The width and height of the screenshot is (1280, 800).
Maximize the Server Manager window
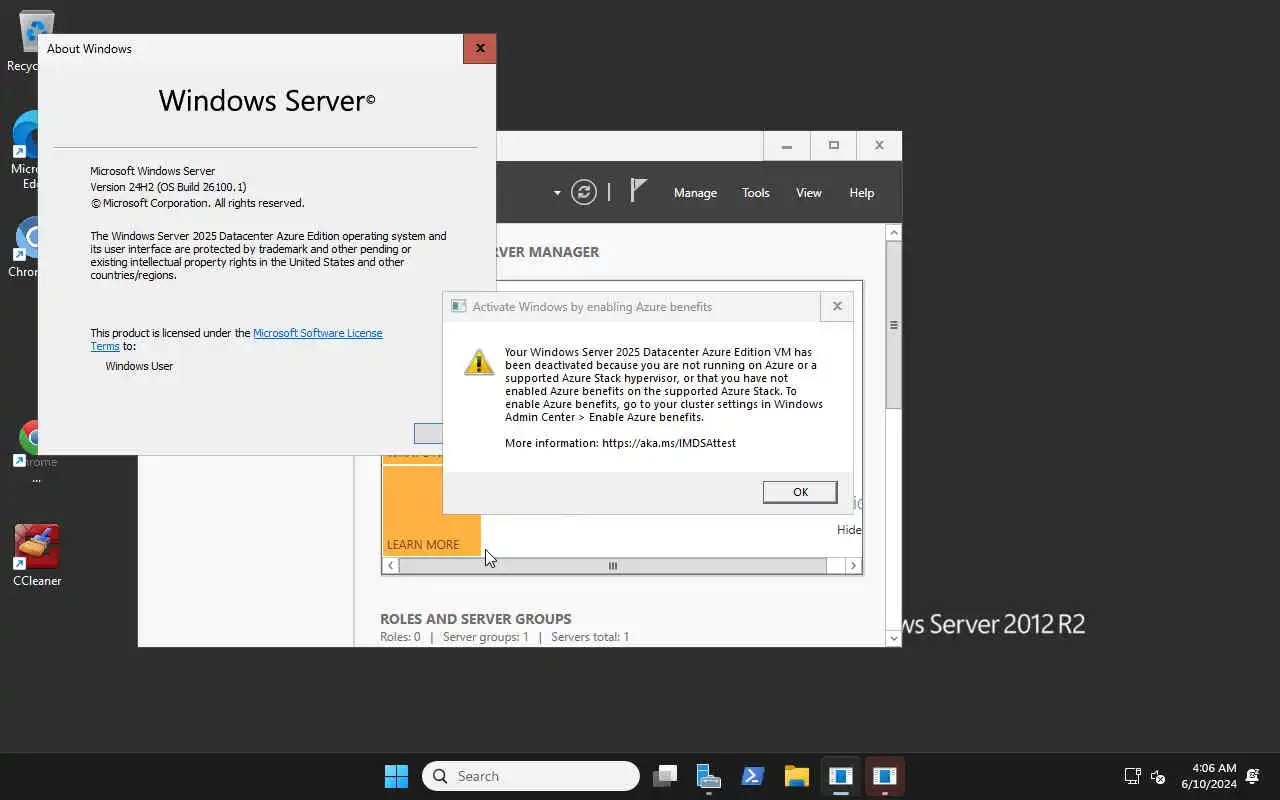[833, 146]
